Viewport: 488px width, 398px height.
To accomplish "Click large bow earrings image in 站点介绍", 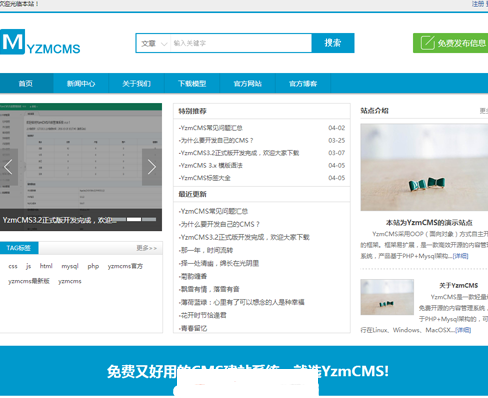I will [424, 167].
